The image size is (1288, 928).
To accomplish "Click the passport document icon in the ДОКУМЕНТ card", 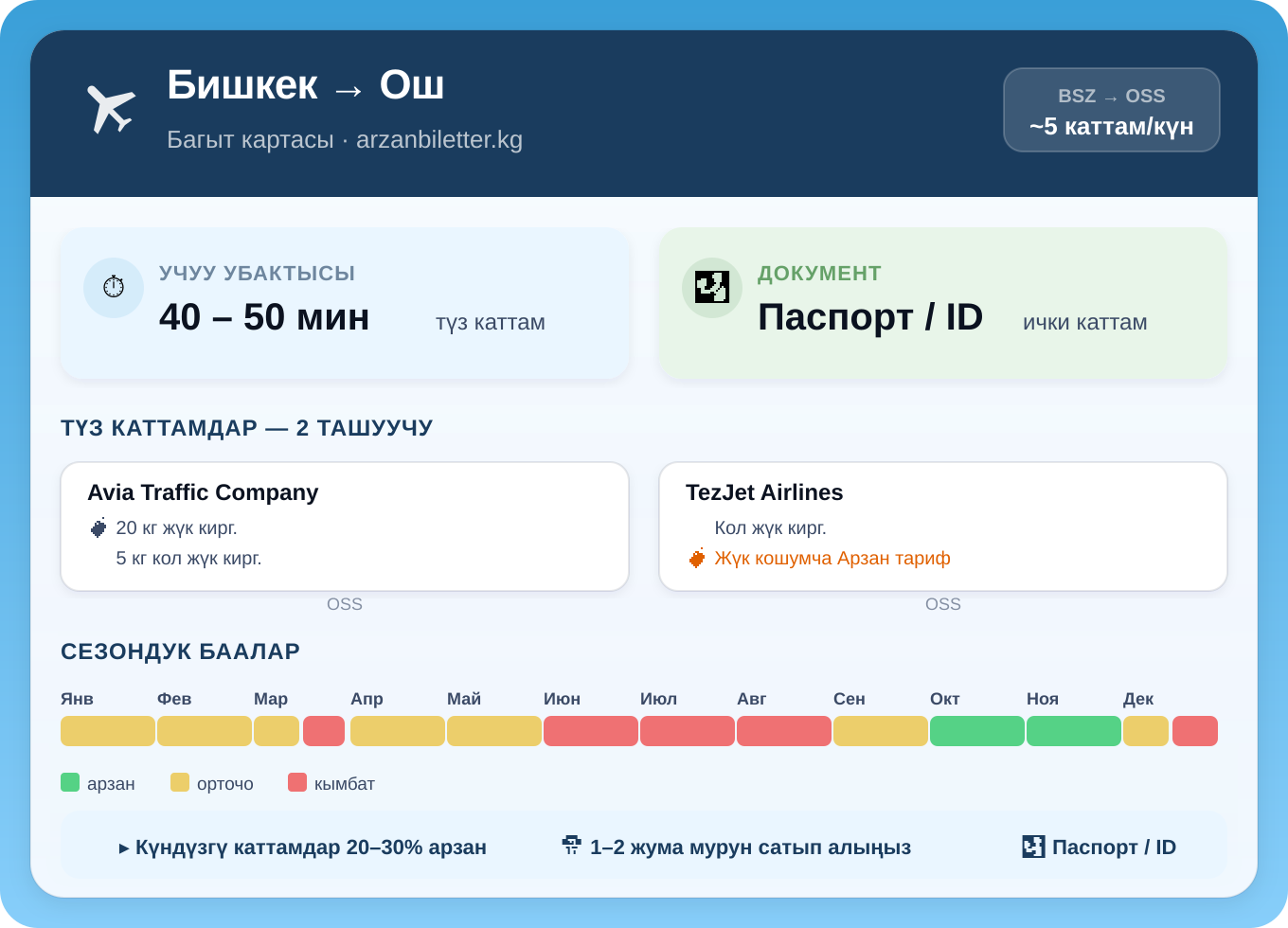I will 711,287.
